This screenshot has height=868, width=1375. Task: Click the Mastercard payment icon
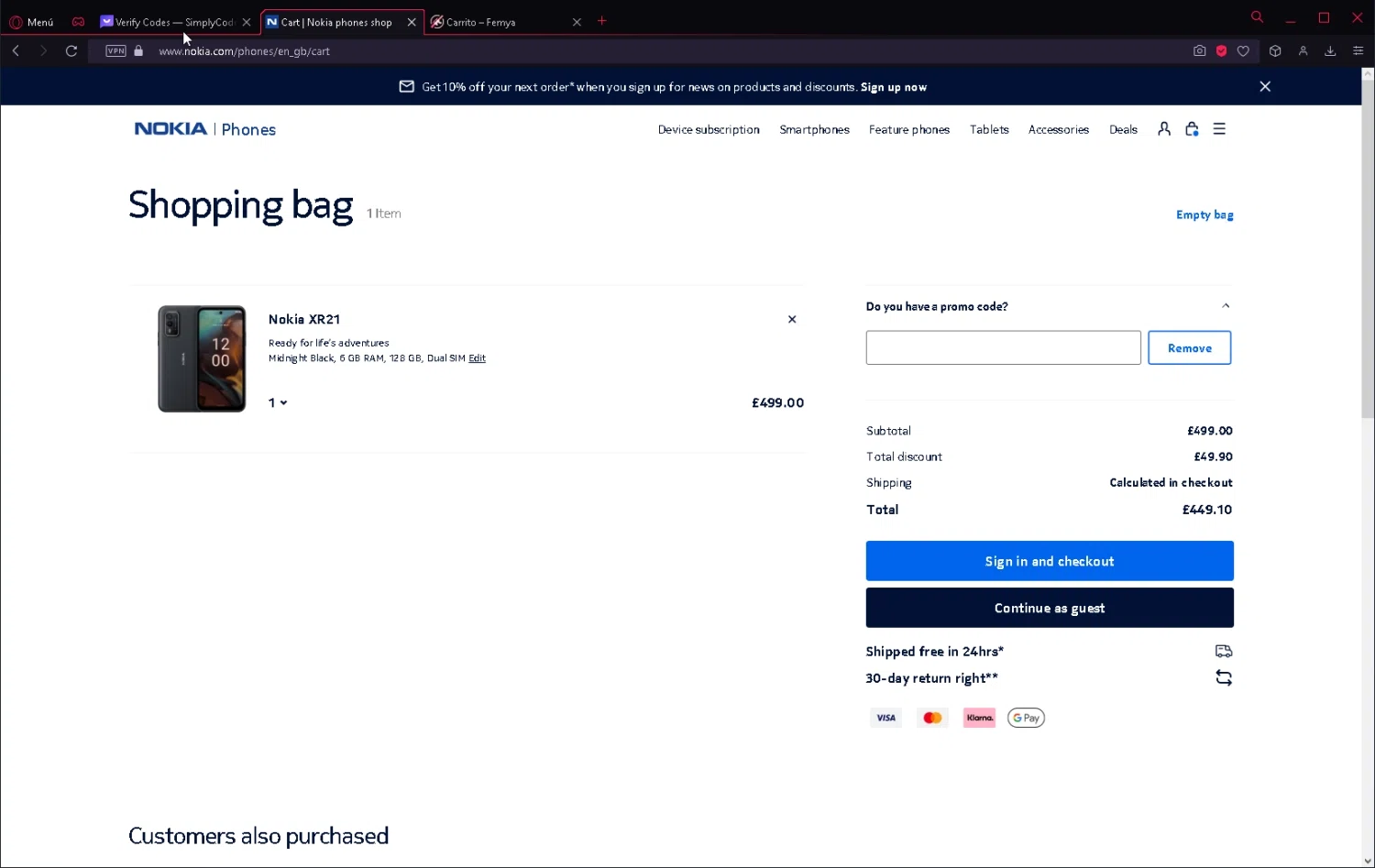tap(932, 718)
